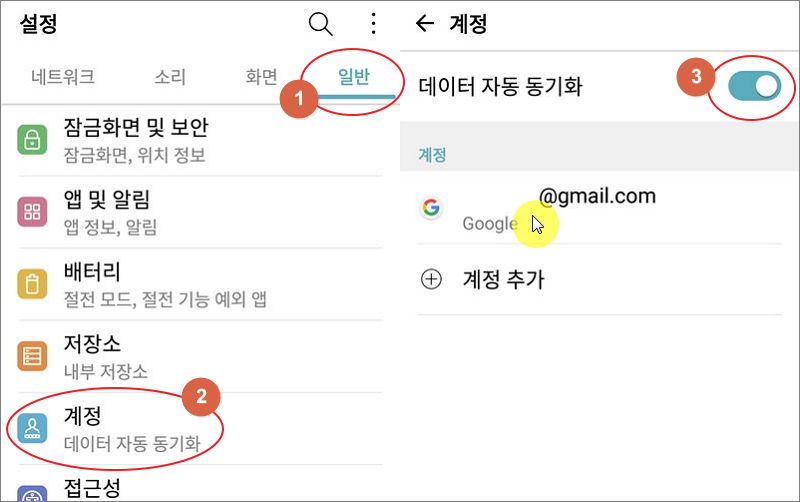Open the @gmail.com Google account entry
The image size is (800, 502).
click(599, 208)
